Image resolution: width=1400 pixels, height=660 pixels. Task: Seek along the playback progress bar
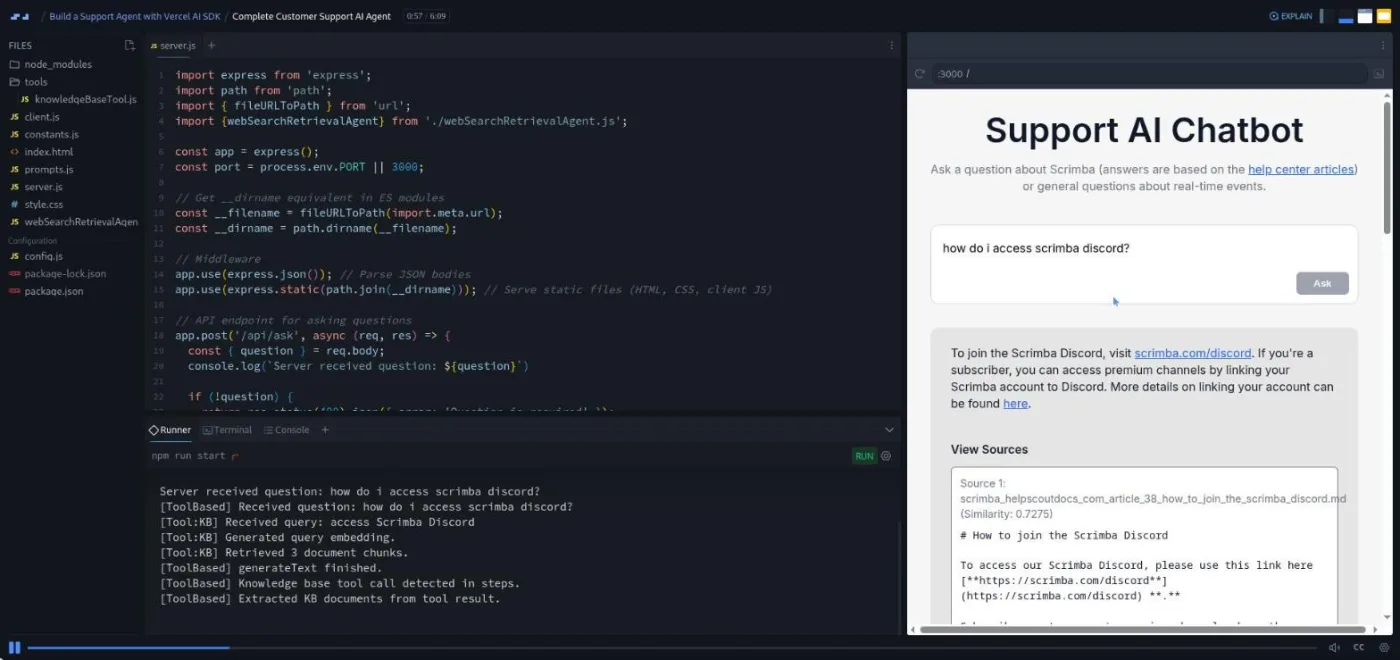[670, 648]
